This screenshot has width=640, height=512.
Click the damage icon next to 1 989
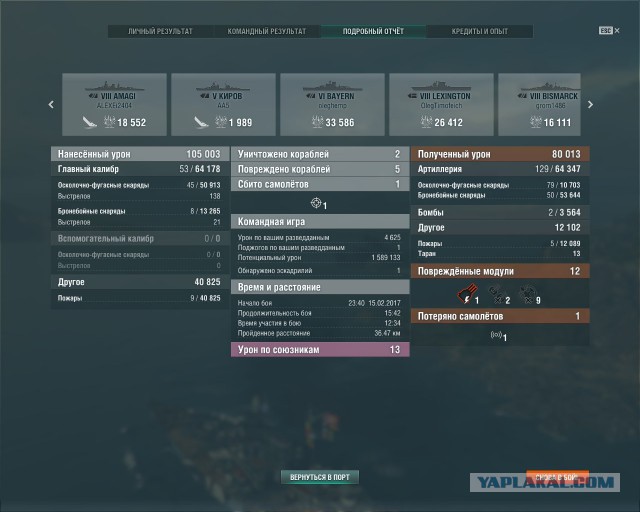[x=221, y=122]
